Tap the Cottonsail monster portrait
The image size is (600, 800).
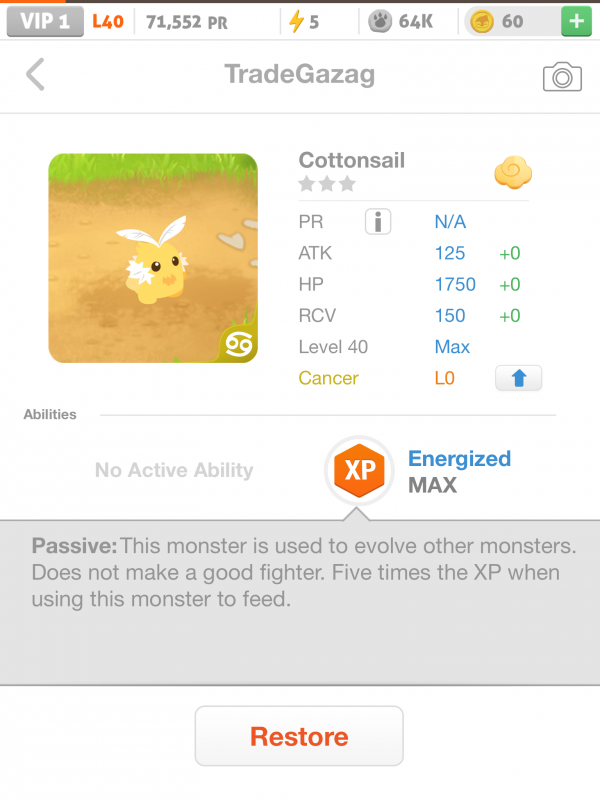pyautogui.click(x=153, y=257)
